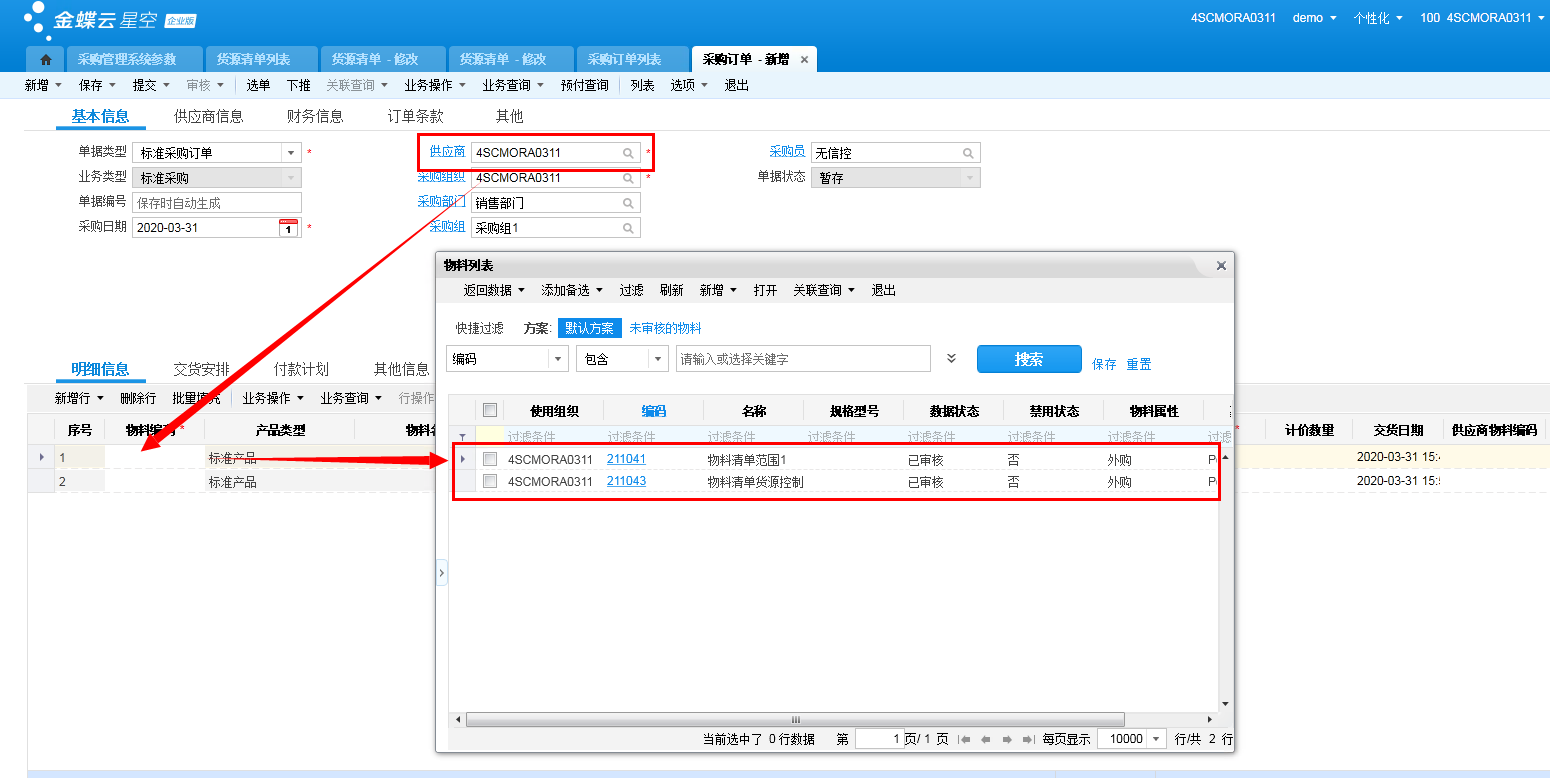Screen dimensions: 1550x778
Task: Expand the side panel arrow handle
Action: tap(442, 573)
